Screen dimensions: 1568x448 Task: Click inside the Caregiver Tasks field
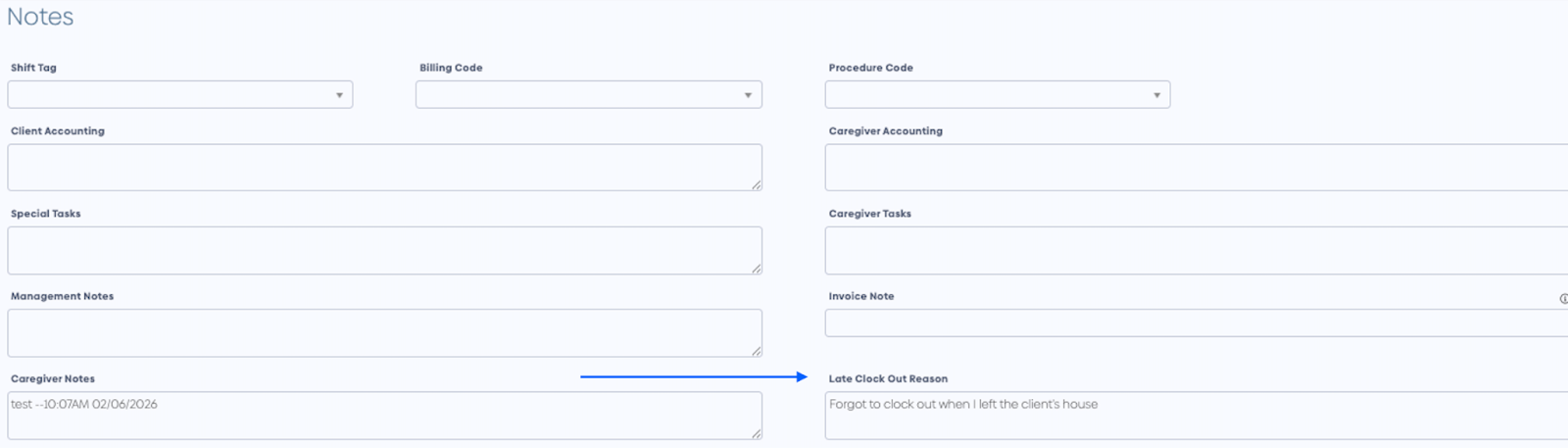1196,251
